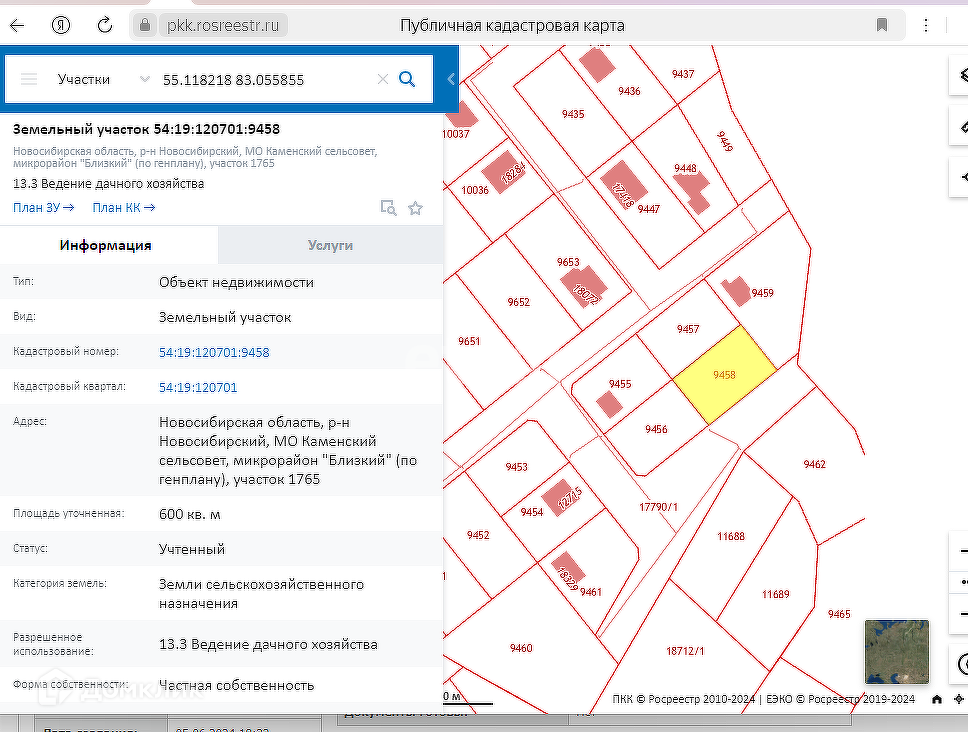Switch basemap via satellite thumbnail
Viewport: 968px width, 732px height.
(896, 652)
